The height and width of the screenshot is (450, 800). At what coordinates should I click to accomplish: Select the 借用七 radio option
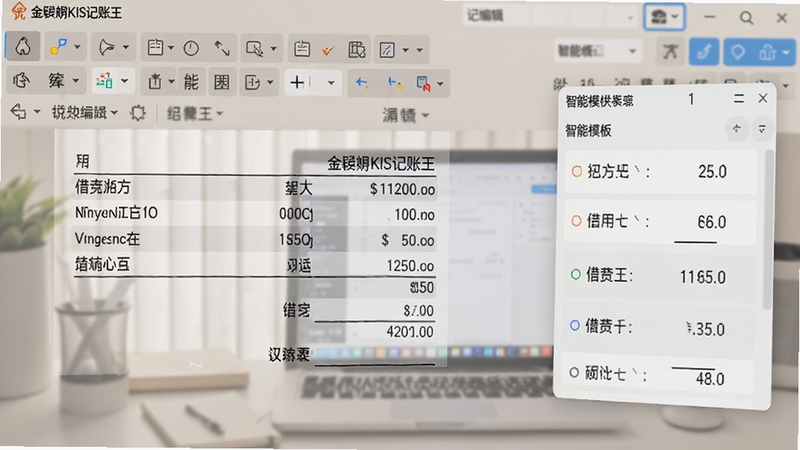576,221
